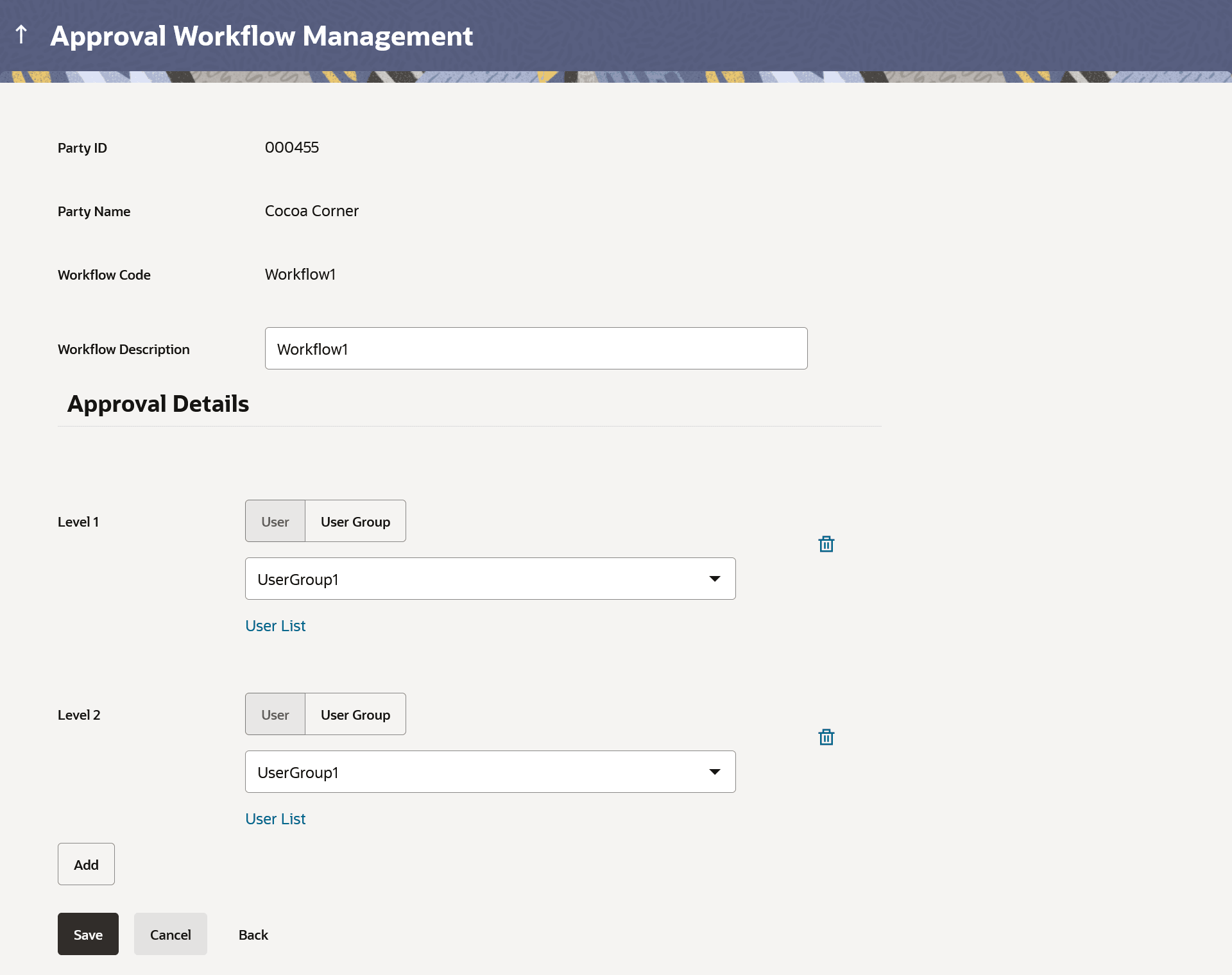1232x975 pixels.
Task: Select User option for Level 2
Action: [x=275, y=715]
